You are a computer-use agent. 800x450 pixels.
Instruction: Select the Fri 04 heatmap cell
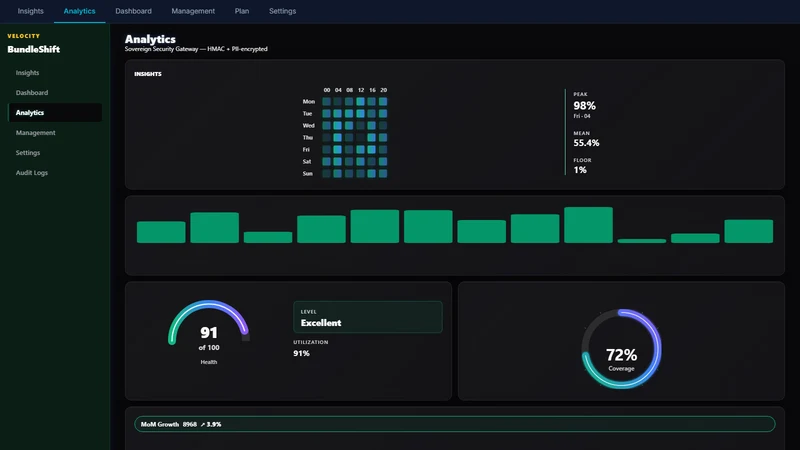pos(338,149)
